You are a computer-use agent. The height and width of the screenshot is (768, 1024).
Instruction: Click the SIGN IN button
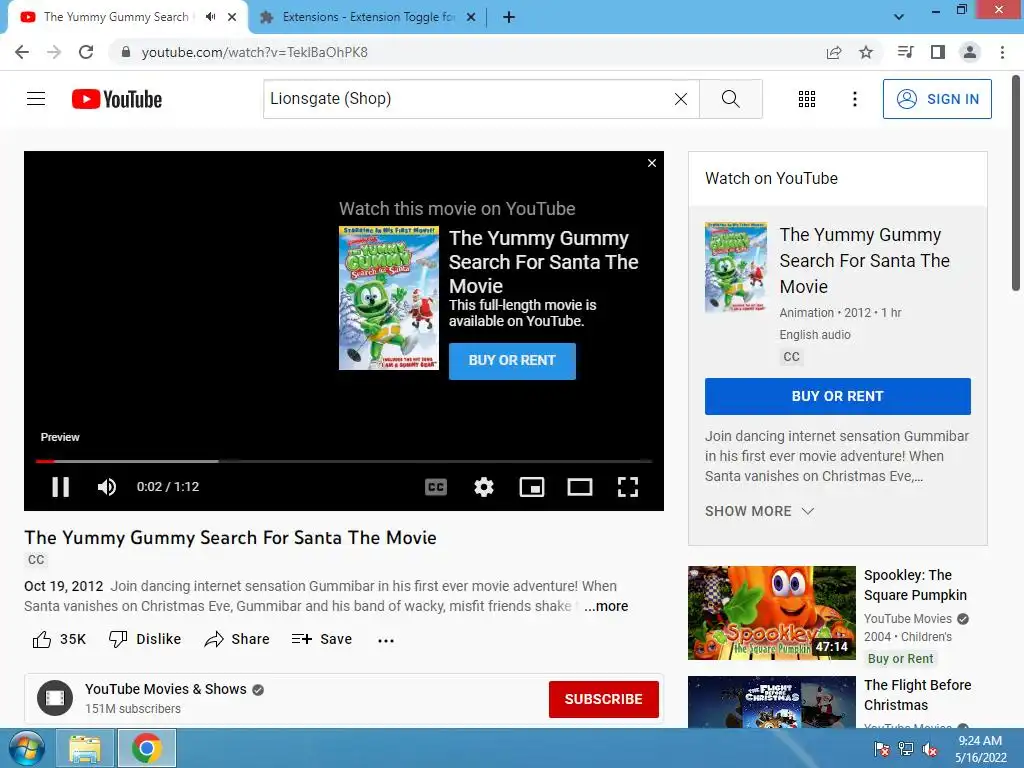pyautogui.click(x=937, y=99)
